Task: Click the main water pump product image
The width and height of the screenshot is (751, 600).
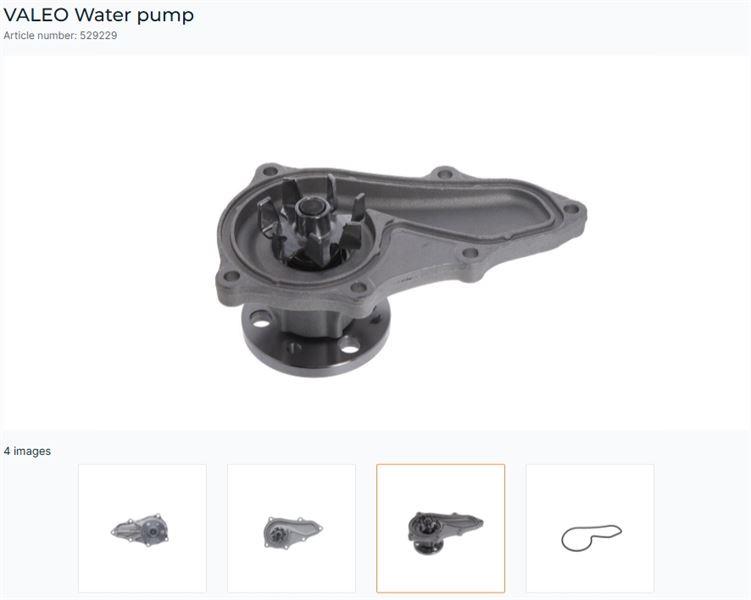Action: coord(401,270)
